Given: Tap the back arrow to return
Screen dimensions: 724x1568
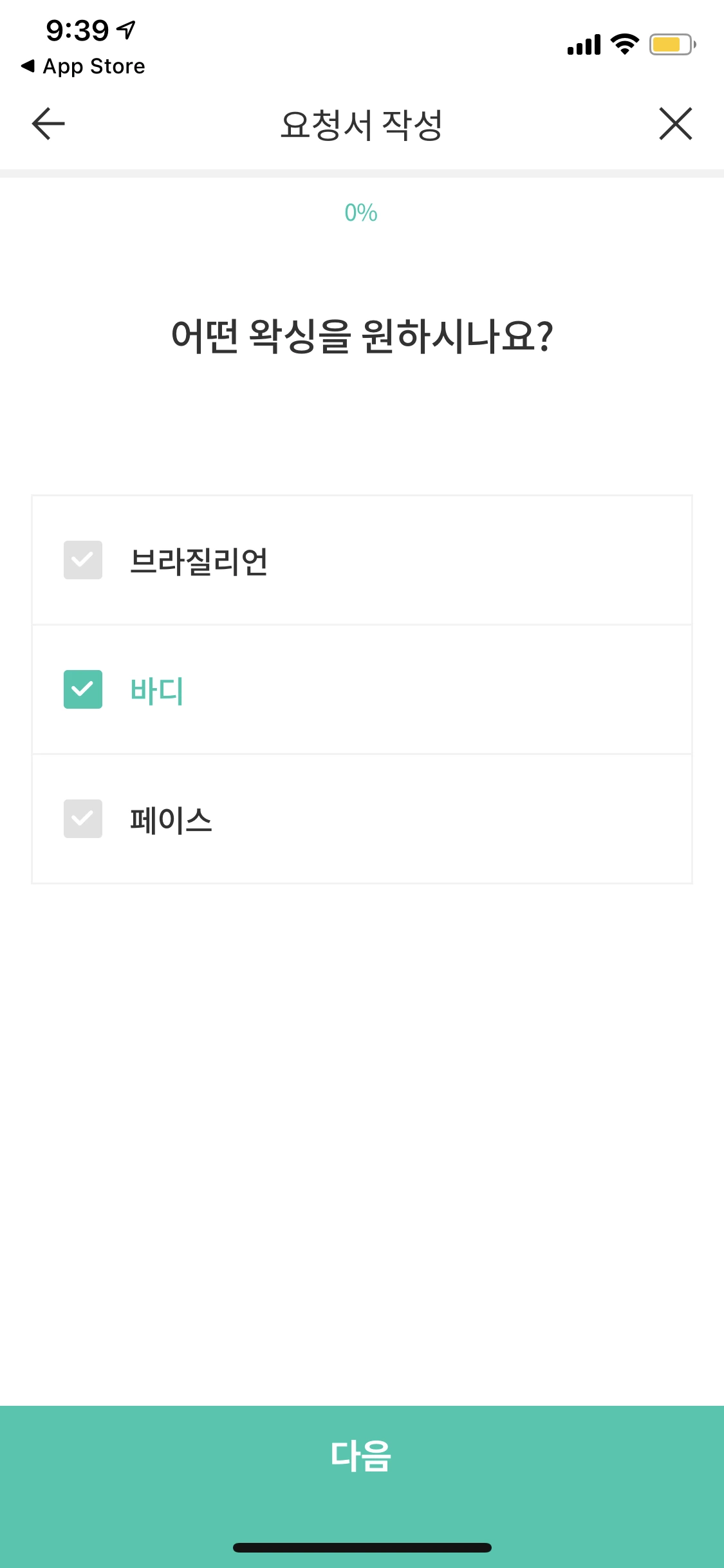Looking at the screenshot, I should click(47, 124).
